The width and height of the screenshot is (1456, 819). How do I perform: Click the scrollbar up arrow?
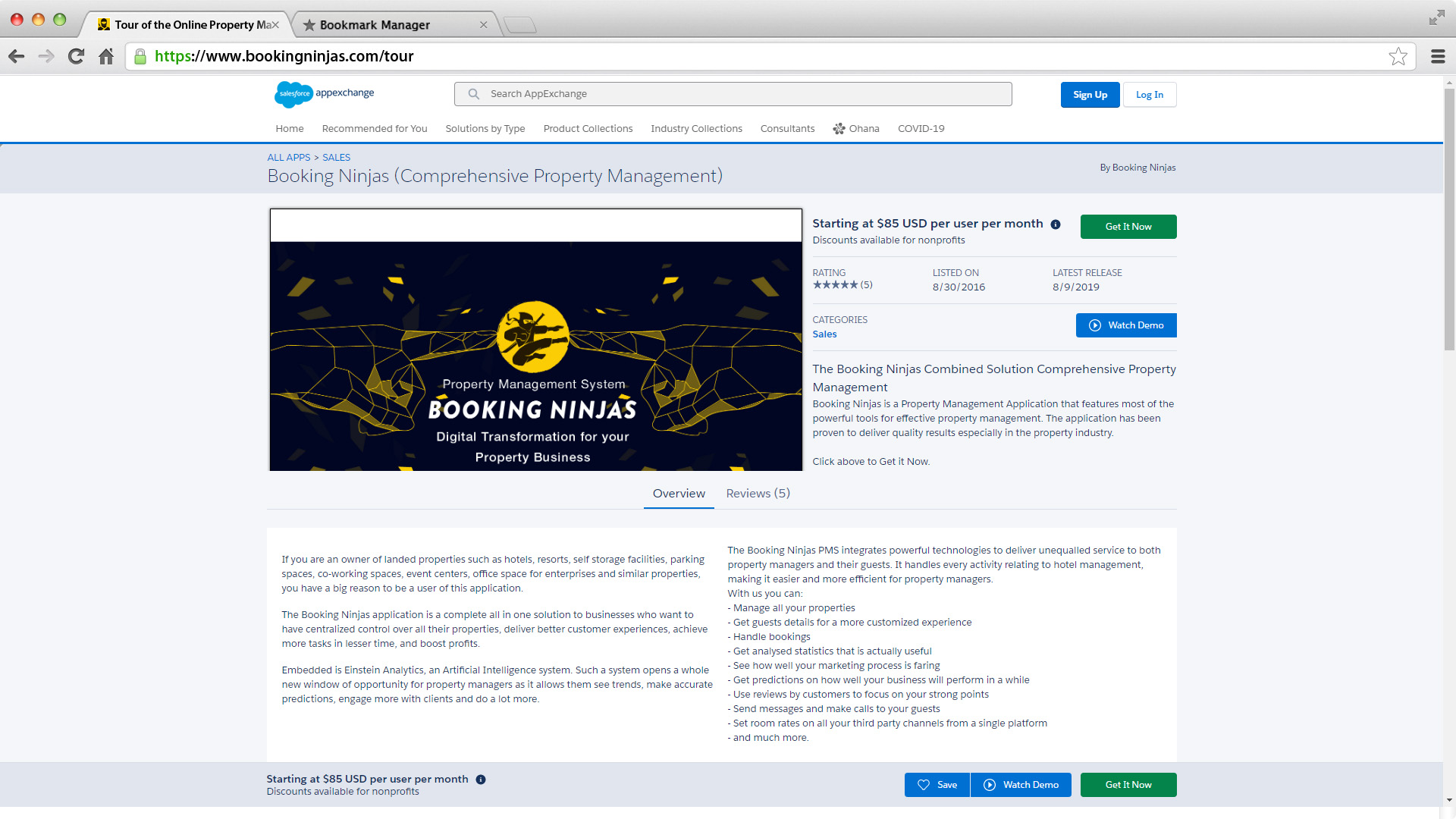pos(1449,82)
